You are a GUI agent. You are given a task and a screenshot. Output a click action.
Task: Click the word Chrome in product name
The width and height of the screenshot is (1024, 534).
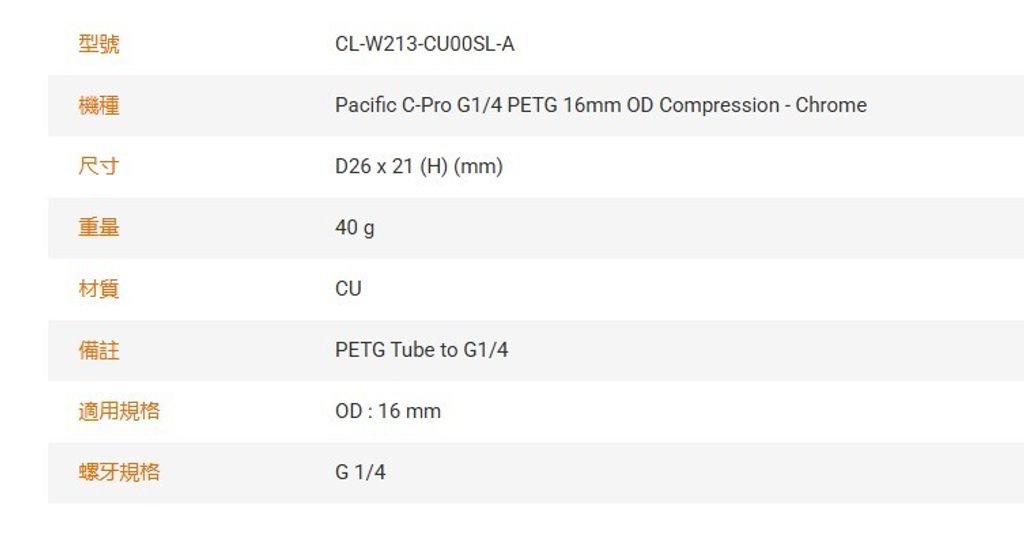click(831, 105)
